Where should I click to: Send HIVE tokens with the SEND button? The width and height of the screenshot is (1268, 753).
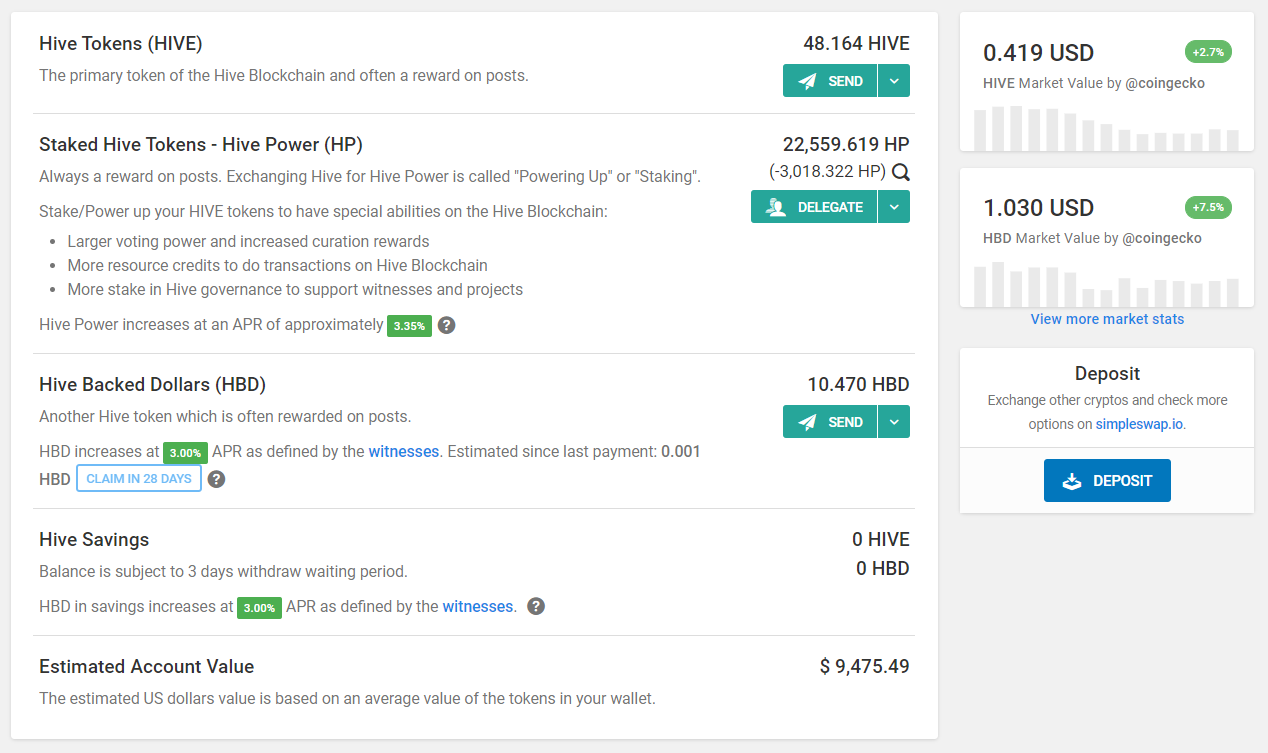(830, 81)
